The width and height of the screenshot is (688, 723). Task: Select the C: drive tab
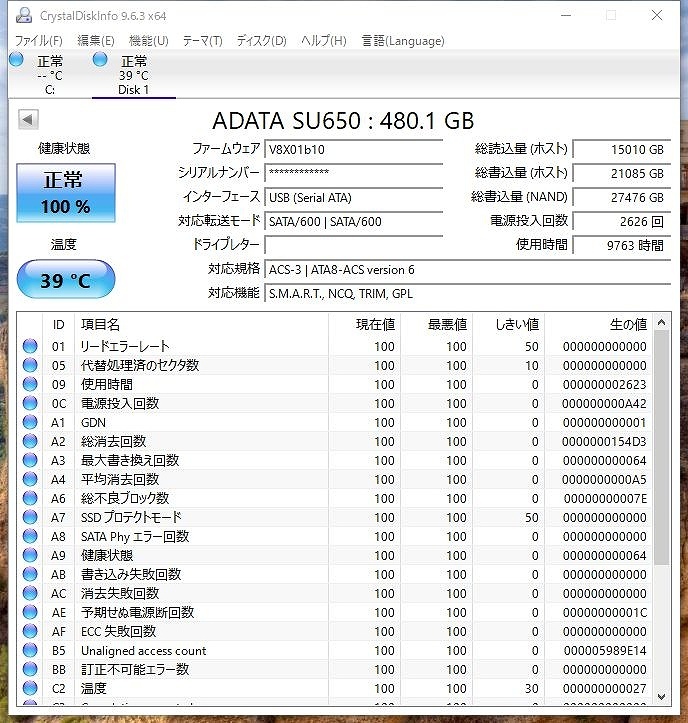(x=50, y=75)
